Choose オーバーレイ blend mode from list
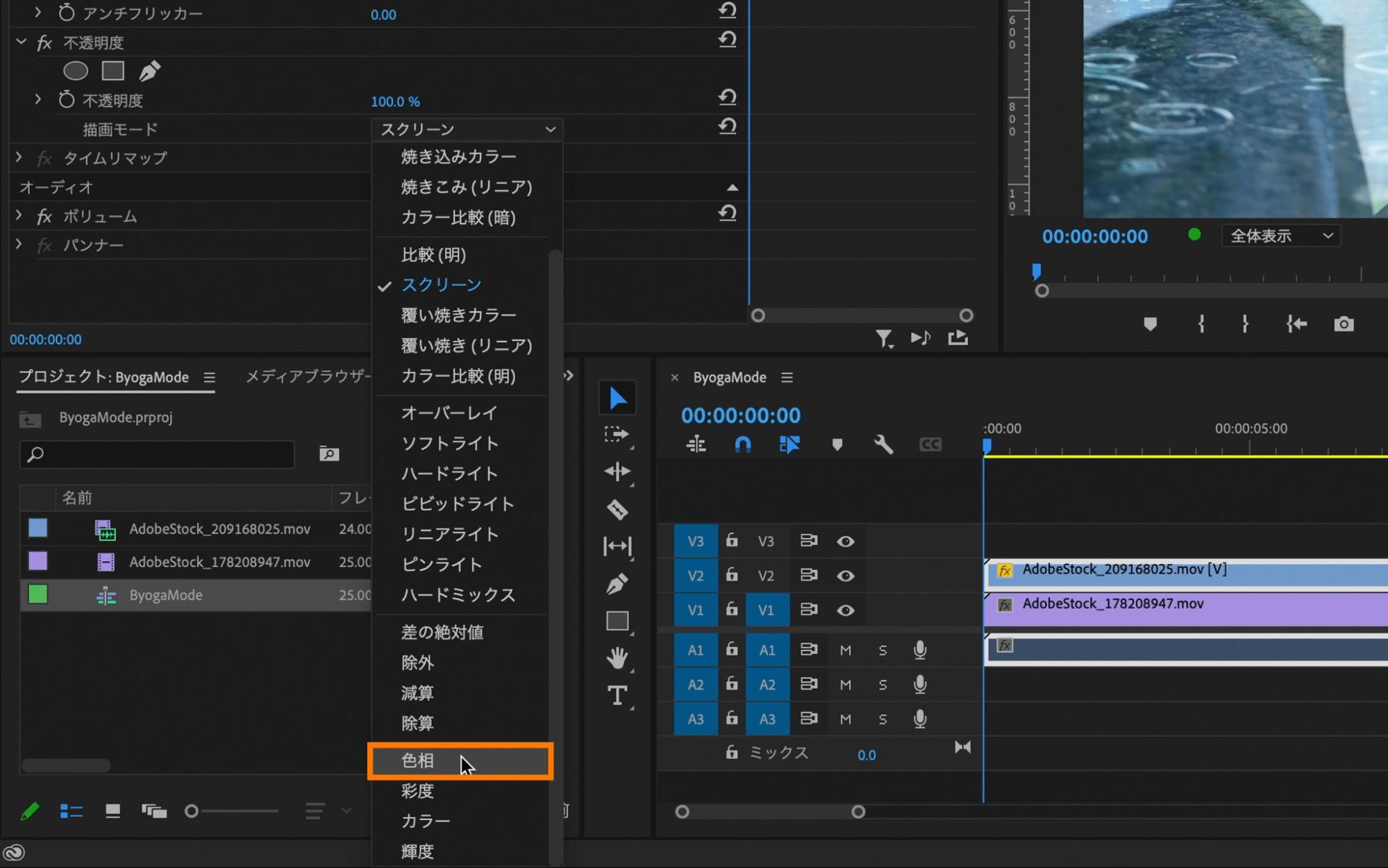This screenshot has width=1388, height=868. (449, 413)
